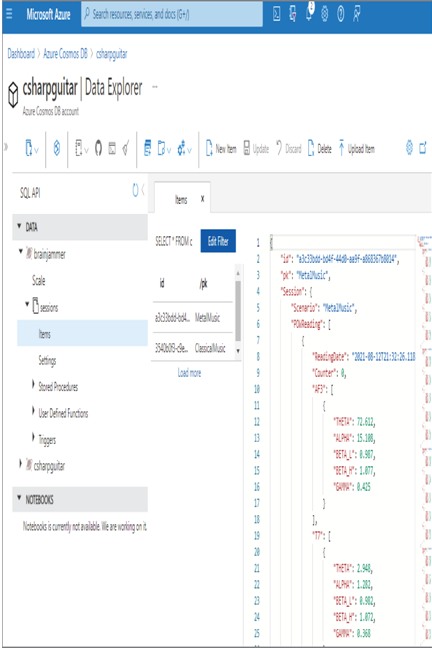Image resolution: width=432 pixels, height=649 pixels.
Task: Expand the collapsed left menu chevrons
Action: pos(6,147)
